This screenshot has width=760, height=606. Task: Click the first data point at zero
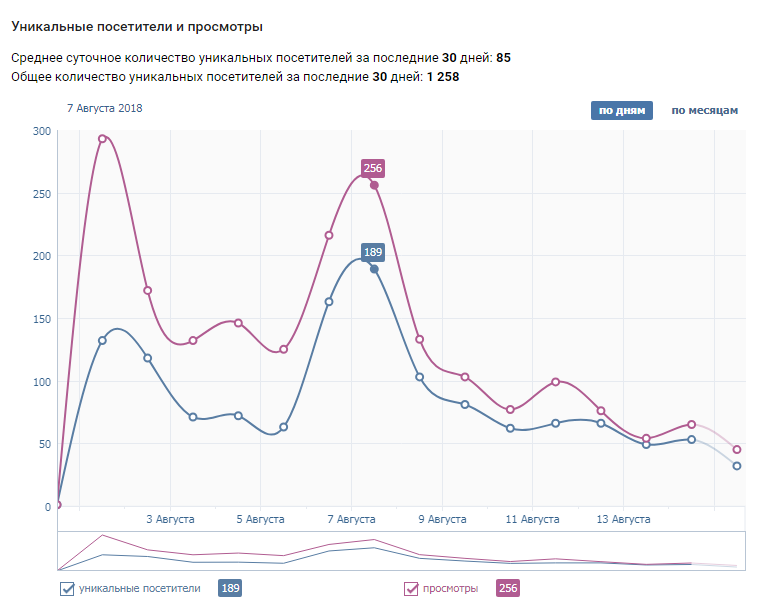coord(58,504)
